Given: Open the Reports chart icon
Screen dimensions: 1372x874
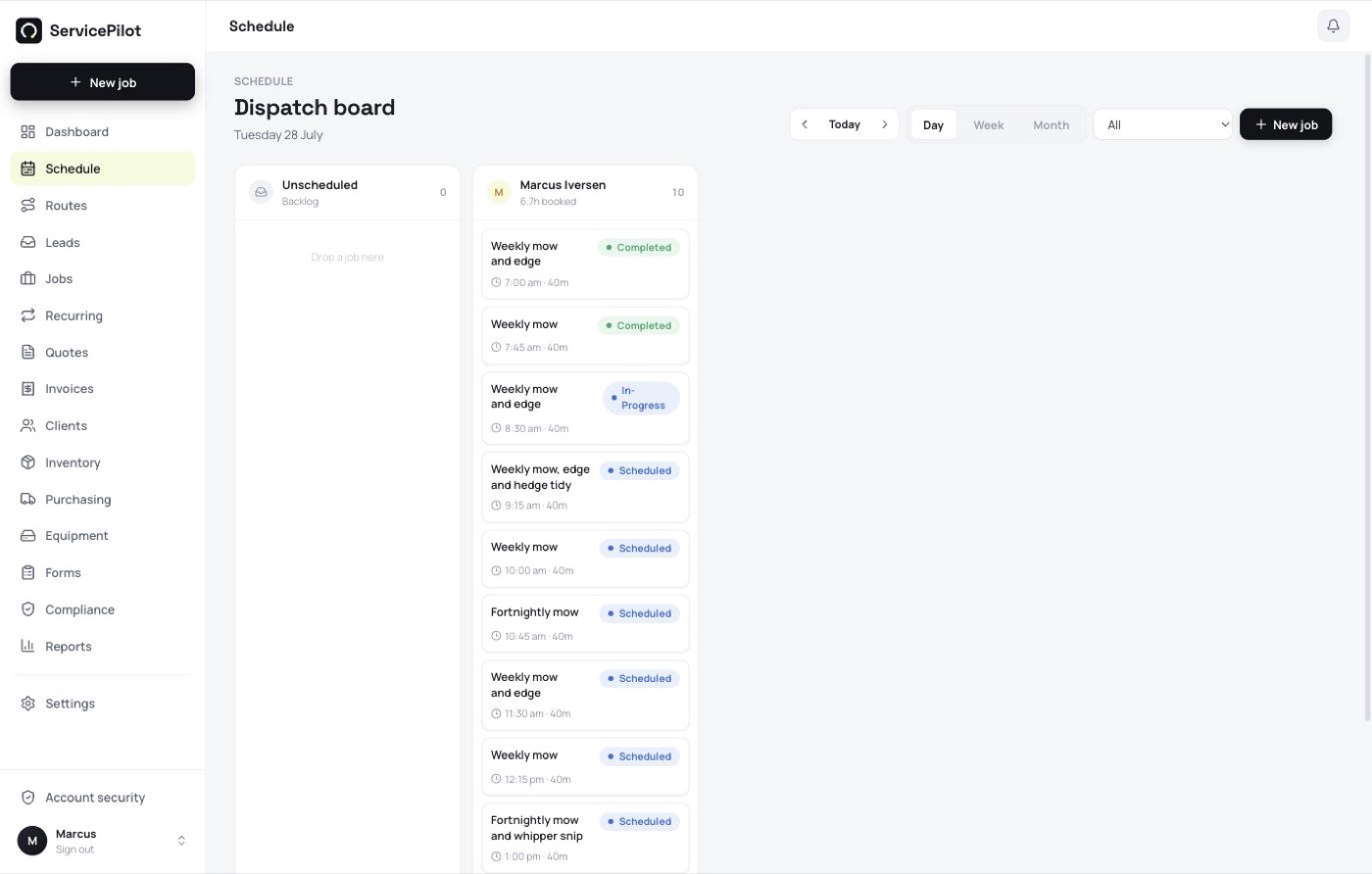Looking at the screenshot, I should point(27,646).
